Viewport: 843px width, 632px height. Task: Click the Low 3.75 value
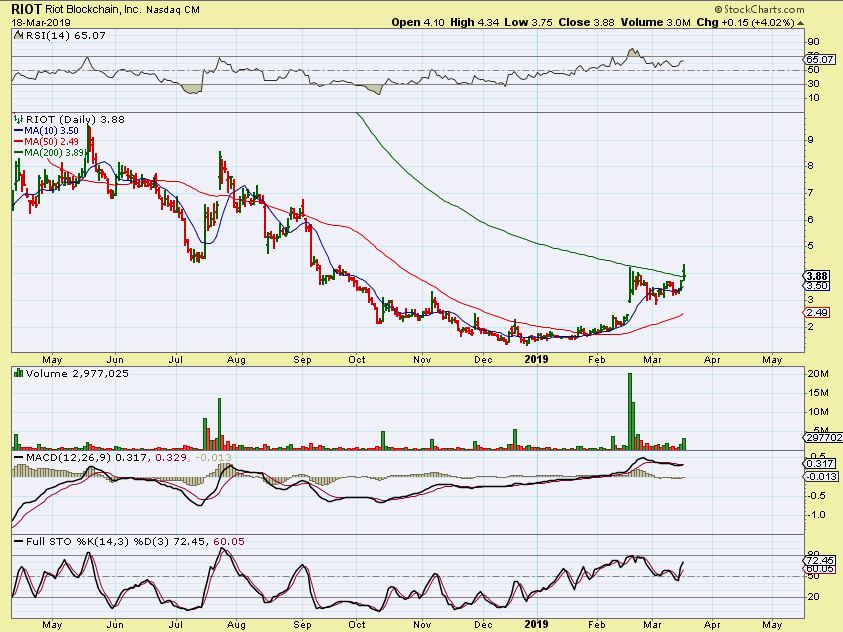(x=529, y=23)
